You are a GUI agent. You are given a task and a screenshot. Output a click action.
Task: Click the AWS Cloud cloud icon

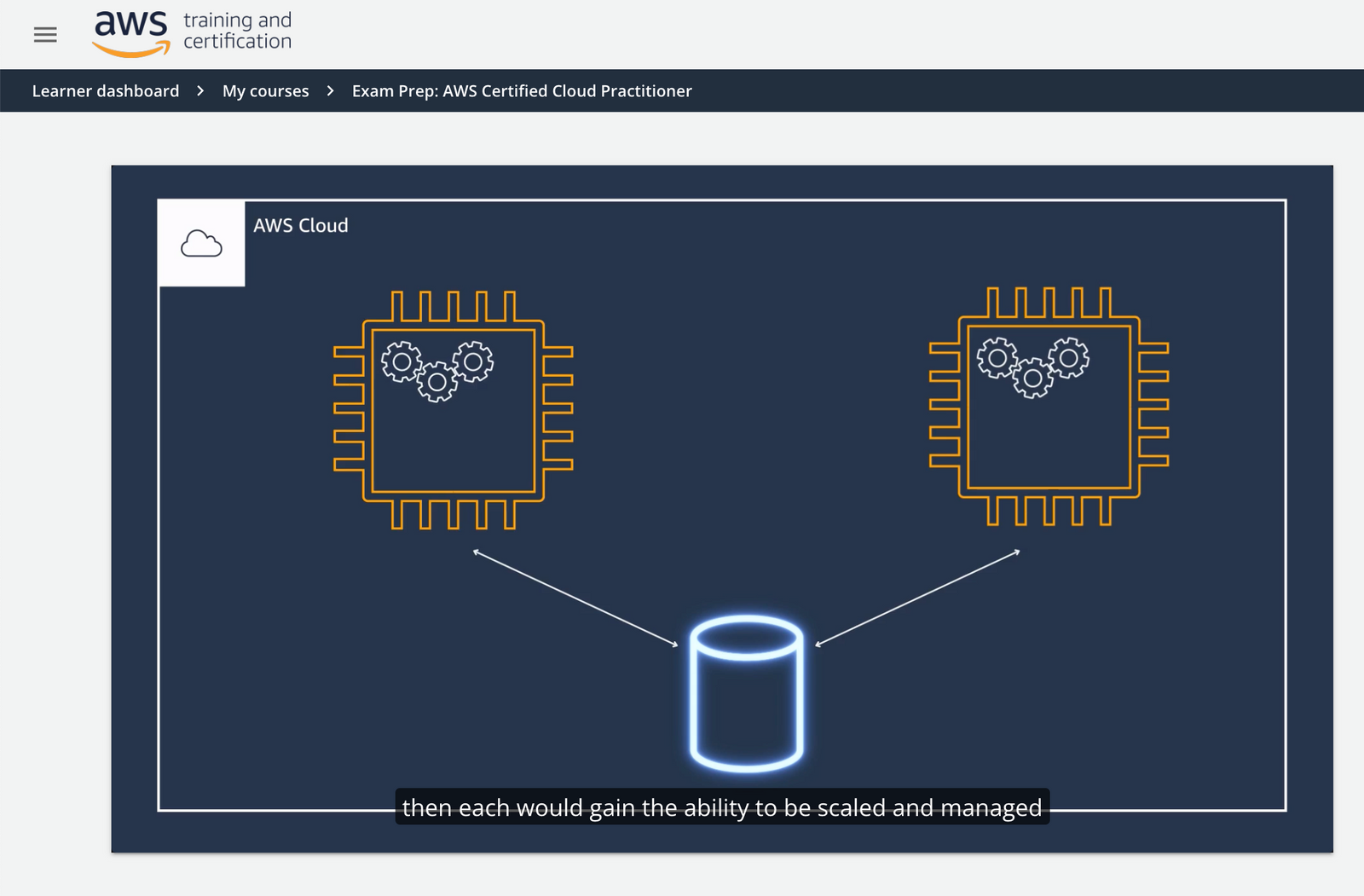[x=202, y=244]
